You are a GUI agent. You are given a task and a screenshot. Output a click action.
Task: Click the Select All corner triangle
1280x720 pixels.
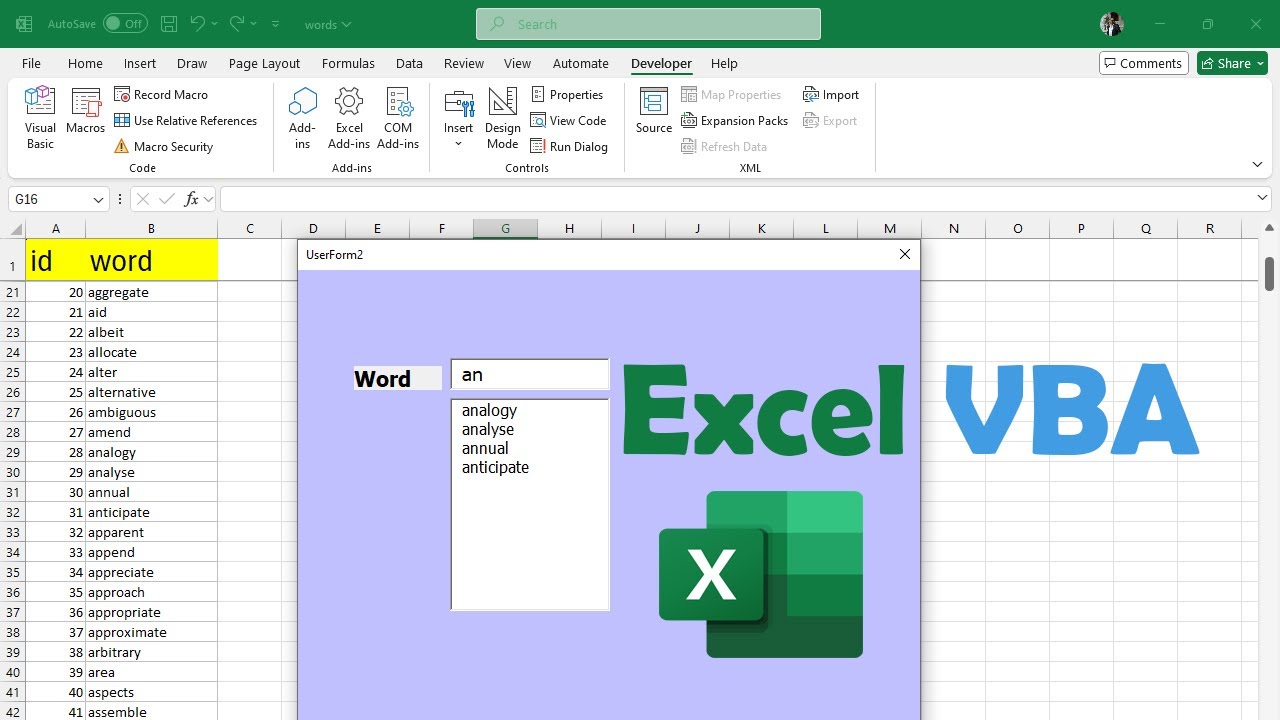click(13, 228)
